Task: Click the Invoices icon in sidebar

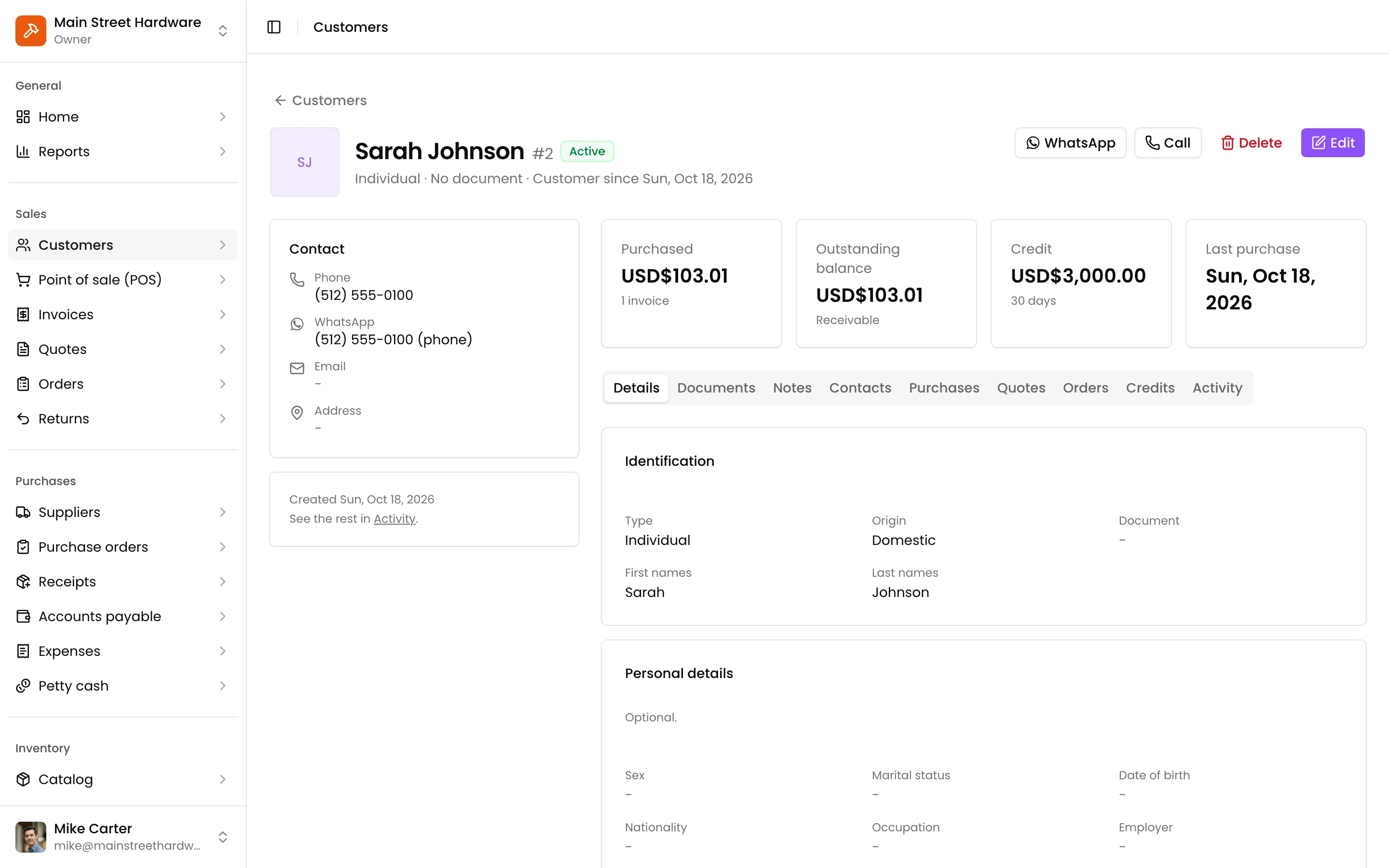Action: pyautogui.click(x=23, y=314)
